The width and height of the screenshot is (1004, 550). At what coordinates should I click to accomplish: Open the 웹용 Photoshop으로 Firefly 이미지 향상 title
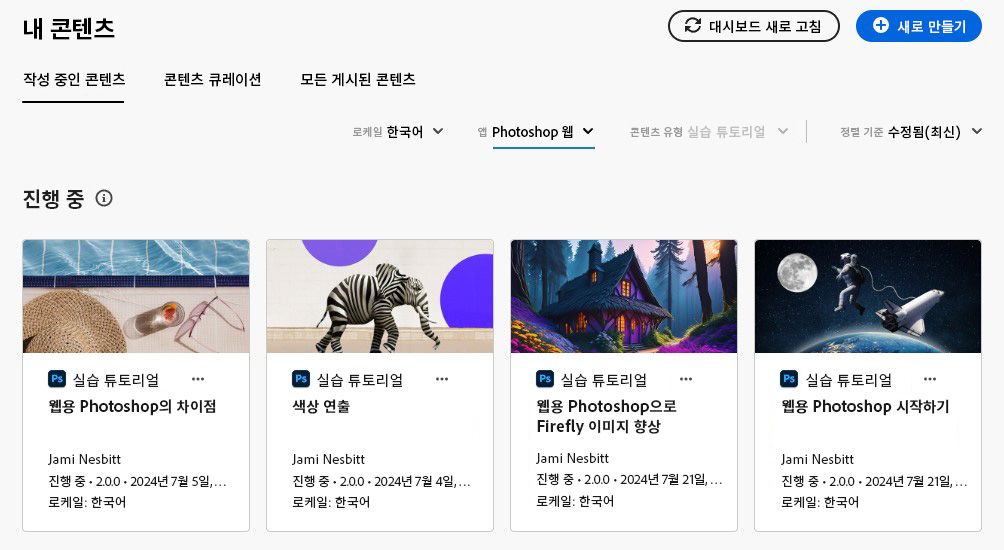[606, 416]
